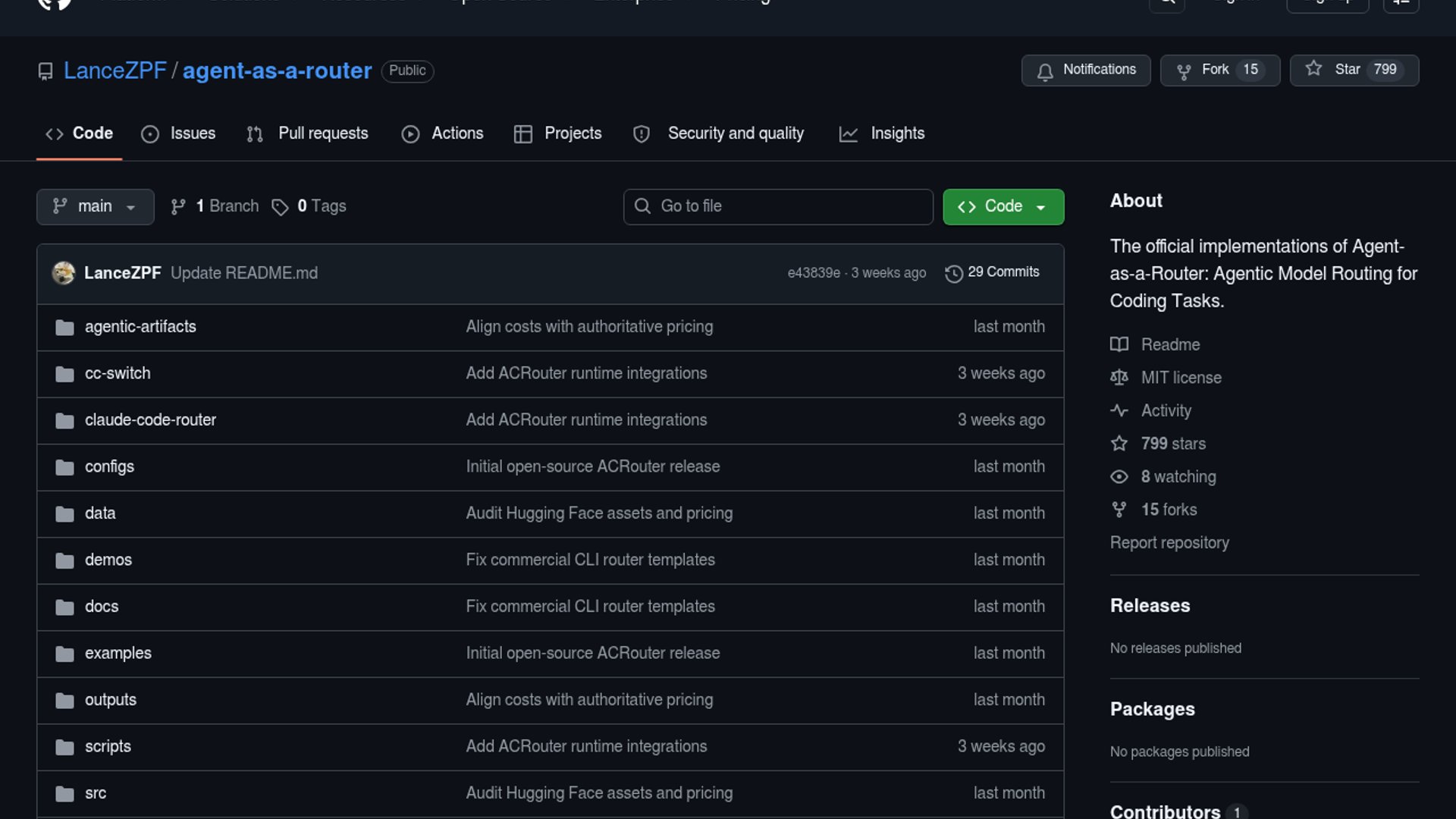Viewport: 1456px width, 819px height.
Task: Open the cc-switch folder
Action: point(118,373)
